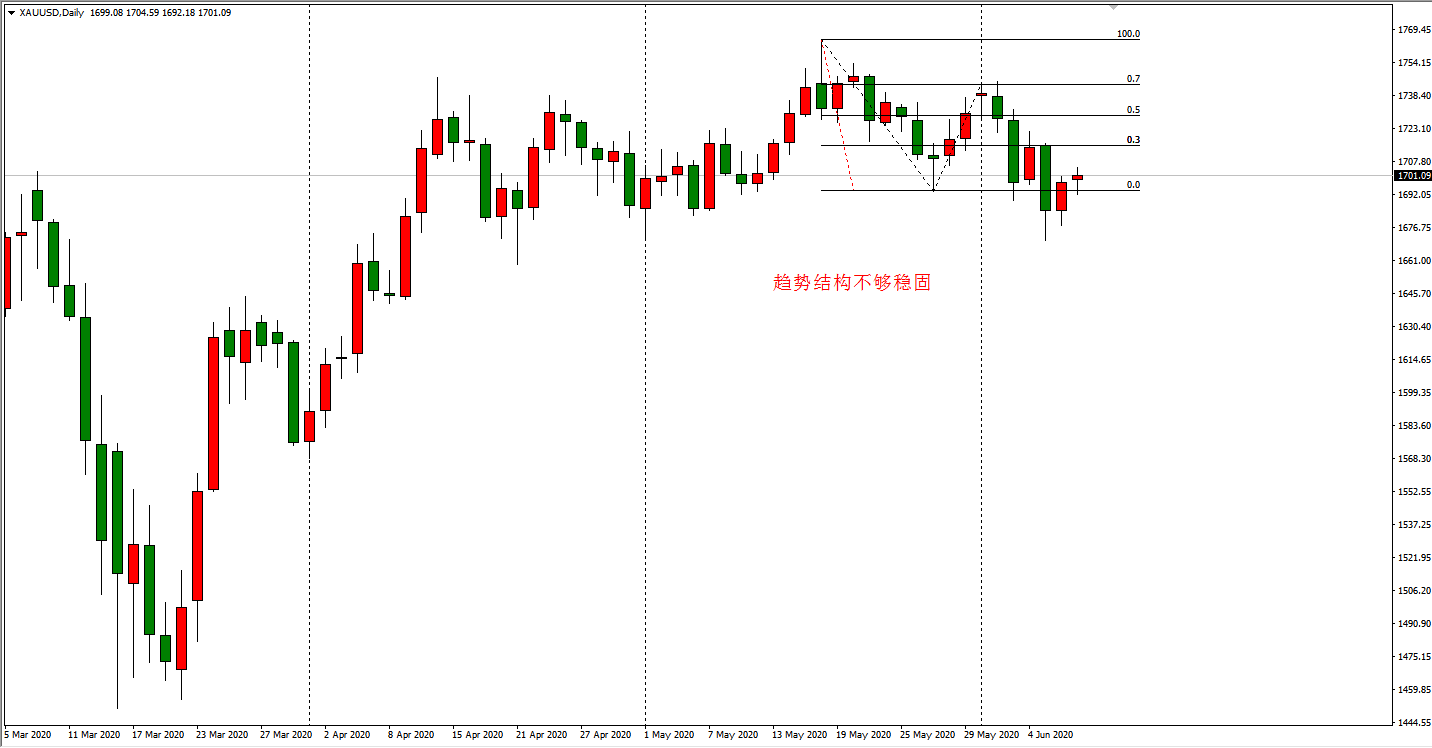Click the 1444.55 price on price scale
This screenshot has width=1432, height=748.
pyautogui.click(x=1413, y=722)
